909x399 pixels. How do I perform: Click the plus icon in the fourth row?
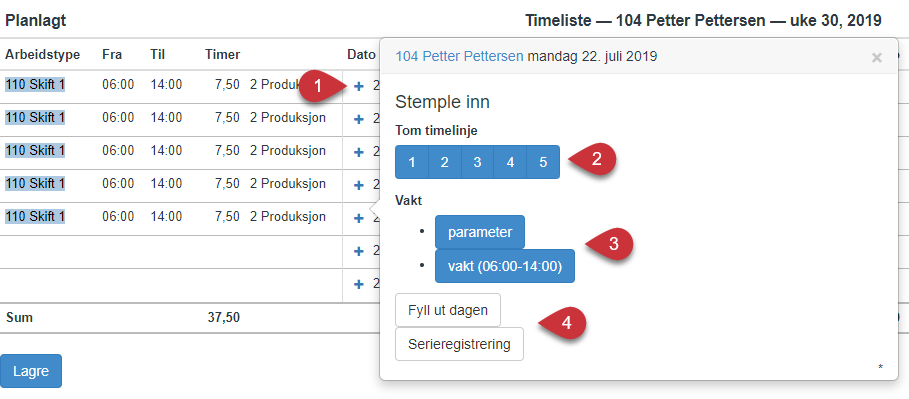(359, 185)
